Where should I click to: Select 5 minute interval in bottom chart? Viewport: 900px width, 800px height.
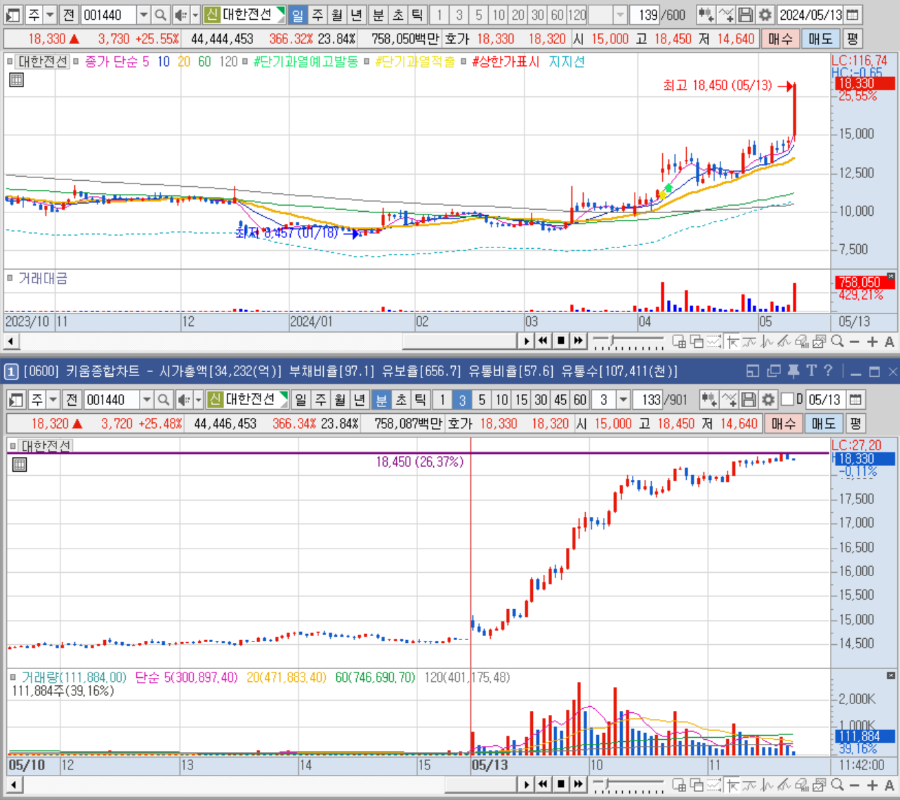(482, 399)
